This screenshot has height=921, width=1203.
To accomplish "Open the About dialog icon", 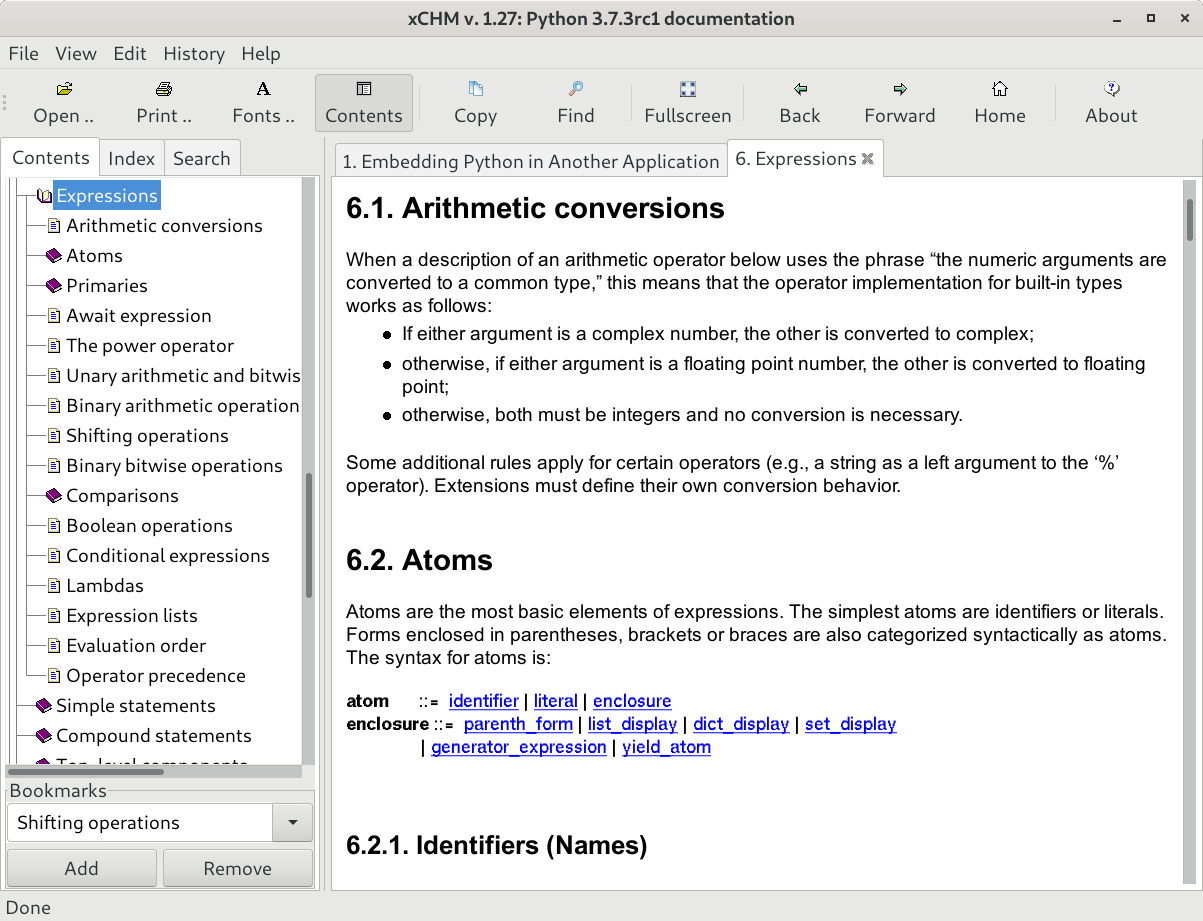I will pos(1111,90).
